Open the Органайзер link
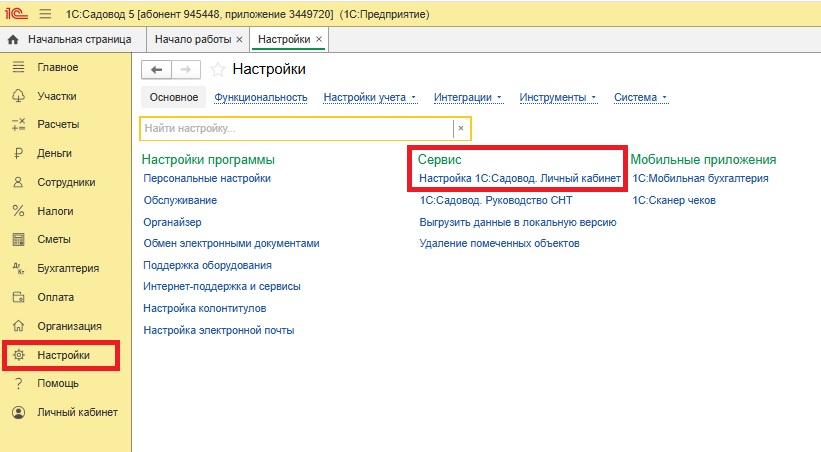 tap(172, 222)
